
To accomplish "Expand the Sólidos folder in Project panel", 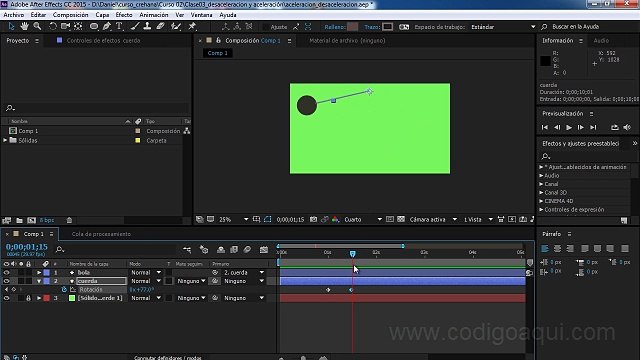I will point(5,140).
